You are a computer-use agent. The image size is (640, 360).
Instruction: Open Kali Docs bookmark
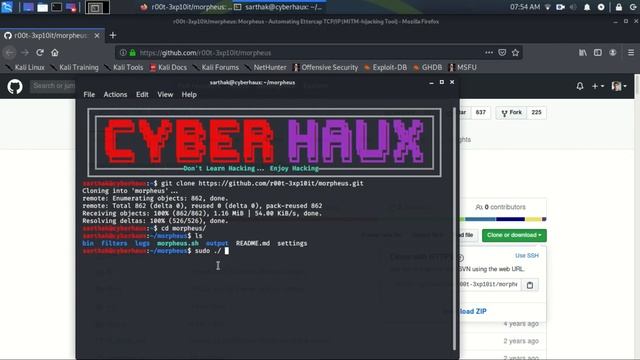click(x=168, y=67)
